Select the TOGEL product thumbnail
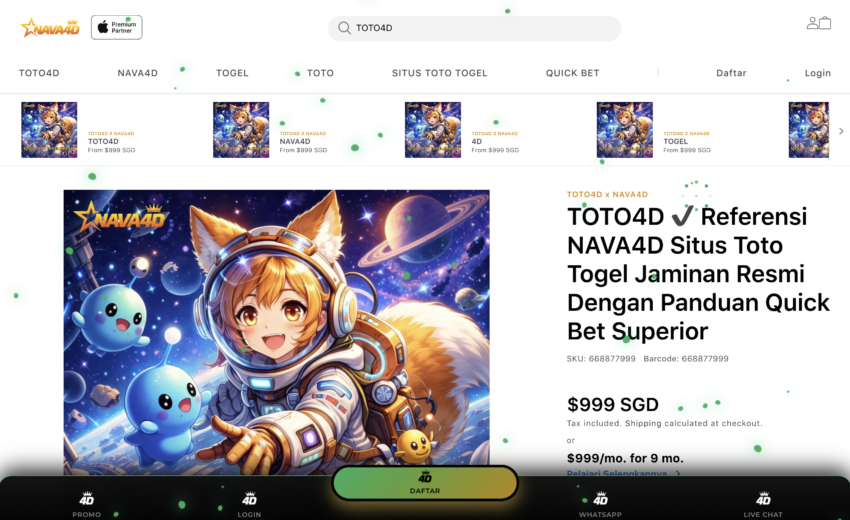The image size is (850, 520). click(x=624, y=130)
